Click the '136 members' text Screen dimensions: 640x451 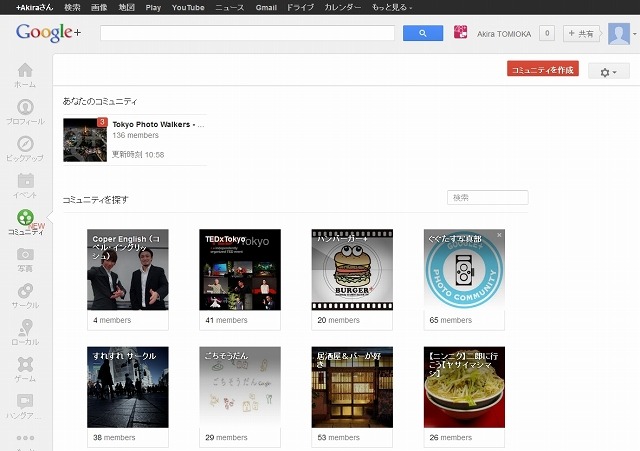136,135
